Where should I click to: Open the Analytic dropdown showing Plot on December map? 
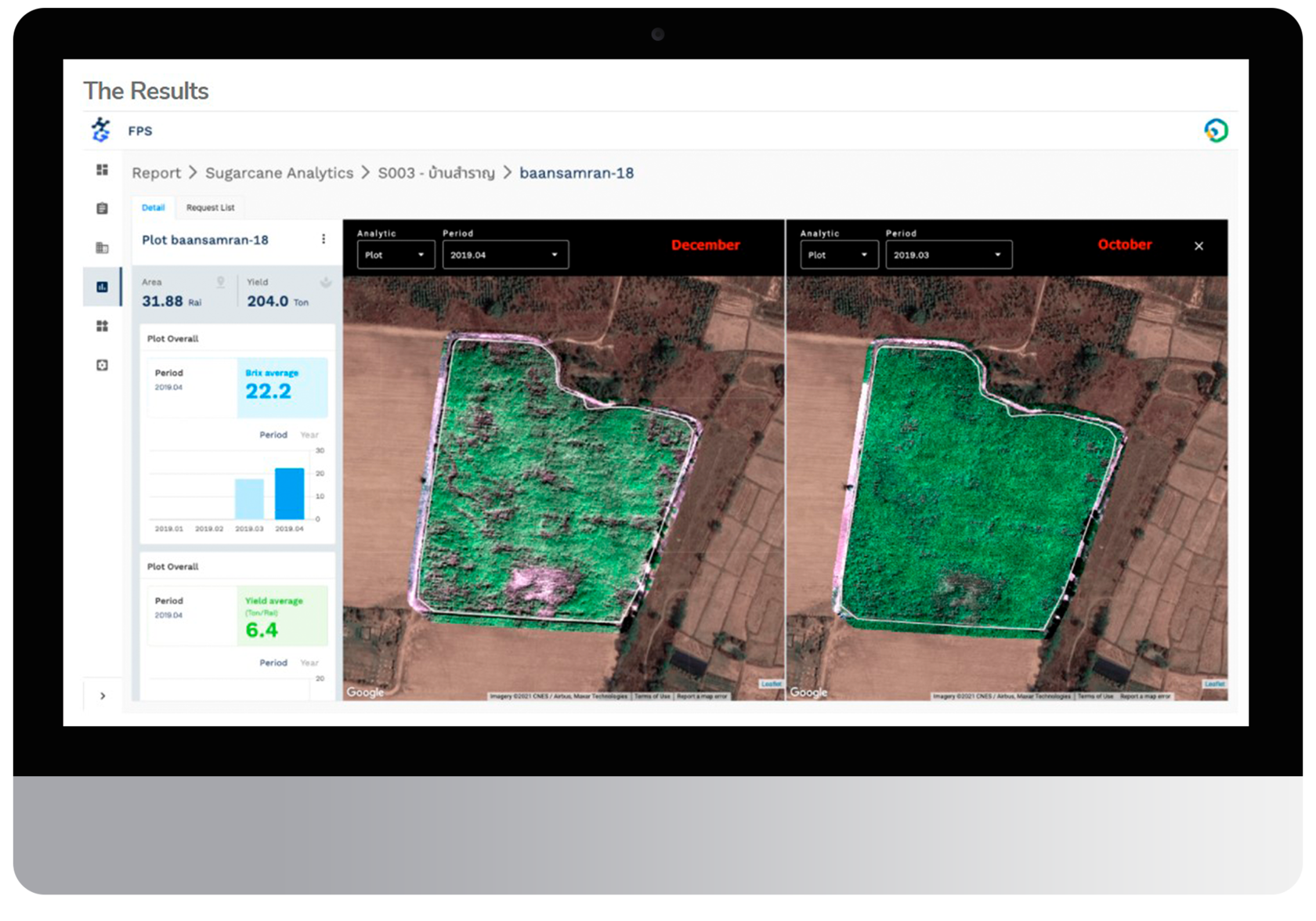(396, 254)
